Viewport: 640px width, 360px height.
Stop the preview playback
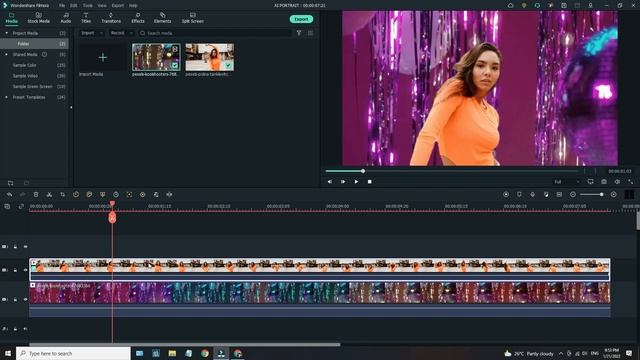(369, 182)
